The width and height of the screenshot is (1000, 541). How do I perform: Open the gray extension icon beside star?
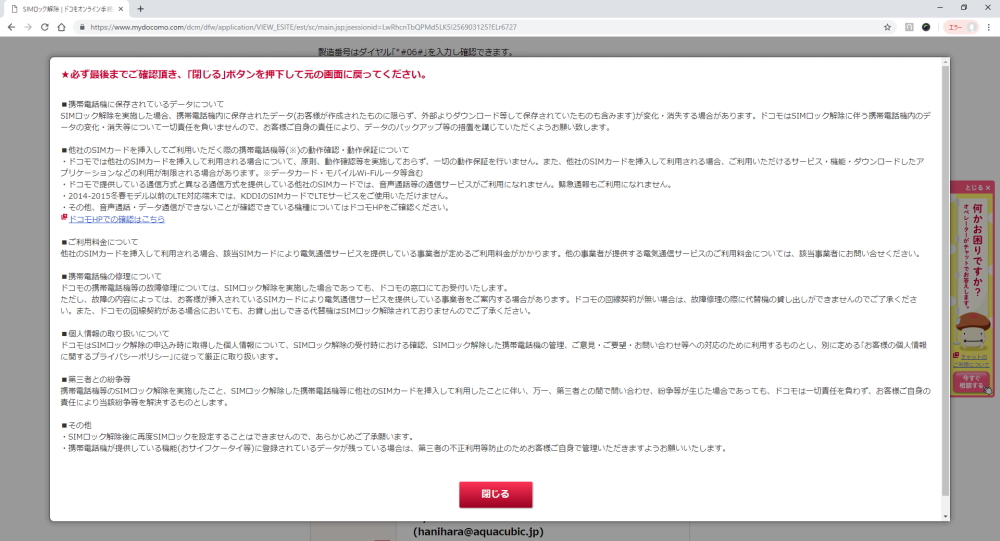[x=909, y=27]
